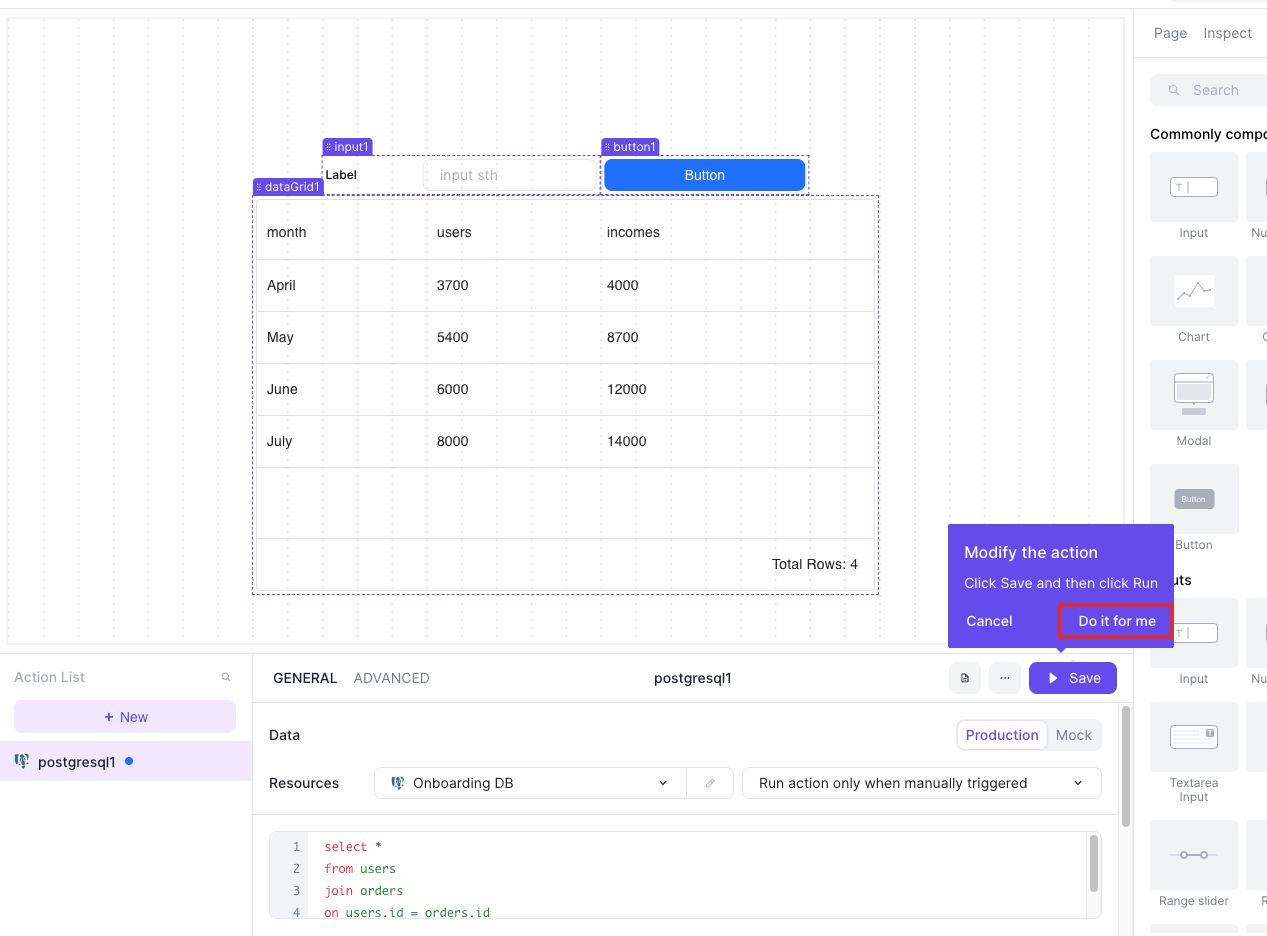The image size is (1267, 936).
Task: Click the 'input sth' input field
Action: [x=510, y=175]
